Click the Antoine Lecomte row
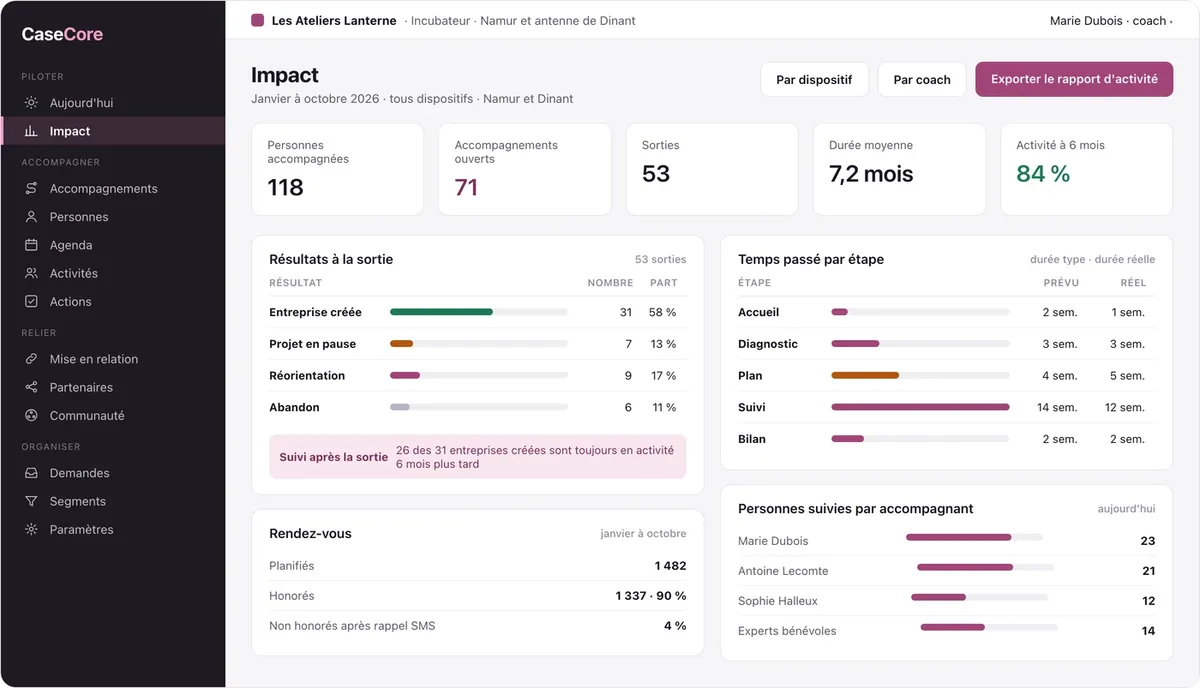This screenshot has width=1200, height=688. point(946,571)
